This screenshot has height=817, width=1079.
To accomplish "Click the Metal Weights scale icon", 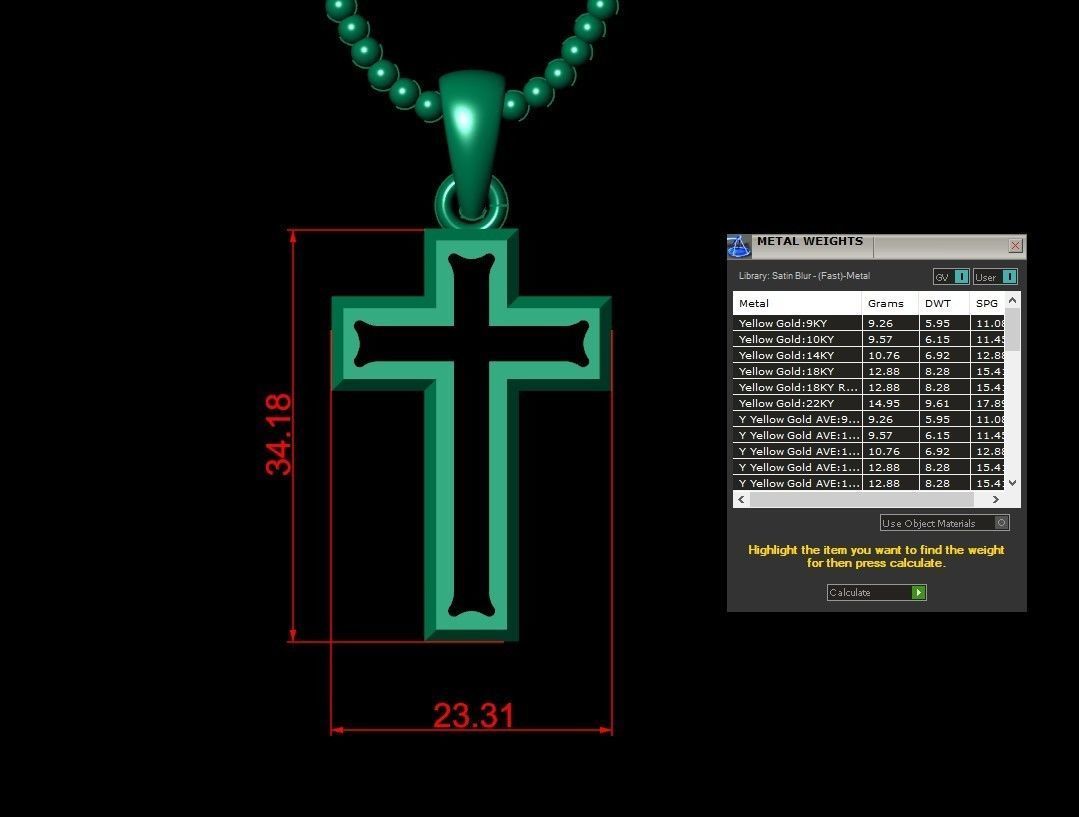I will tap(739, 246).
